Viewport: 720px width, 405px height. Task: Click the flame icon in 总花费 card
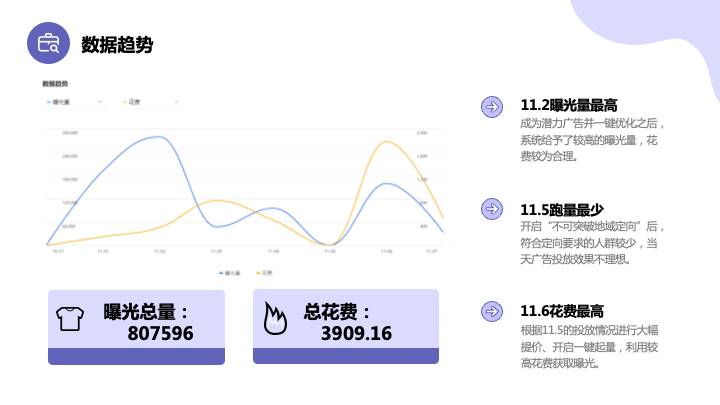point(275,318)
